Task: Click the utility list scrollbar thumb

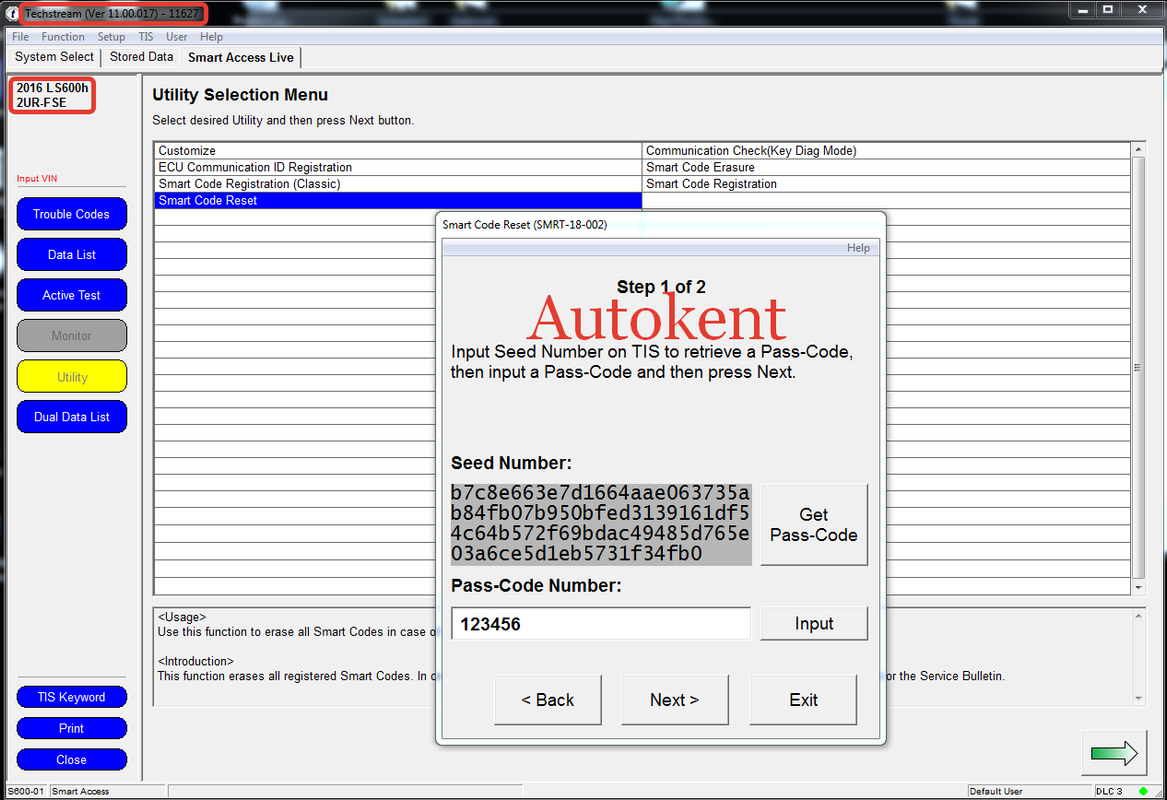Action: [1138, 367]
